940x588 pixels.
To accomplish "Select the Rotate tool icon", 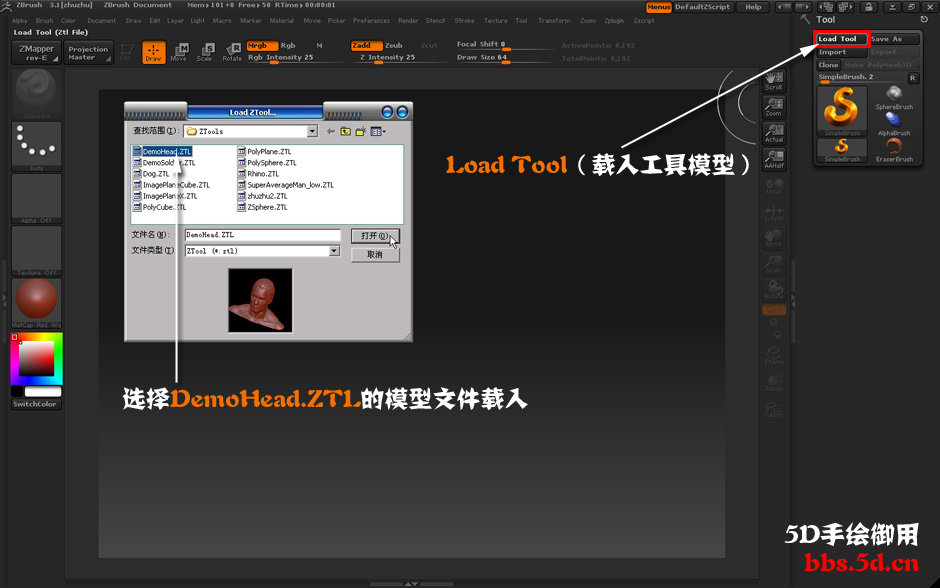I will tap(232, 52).
